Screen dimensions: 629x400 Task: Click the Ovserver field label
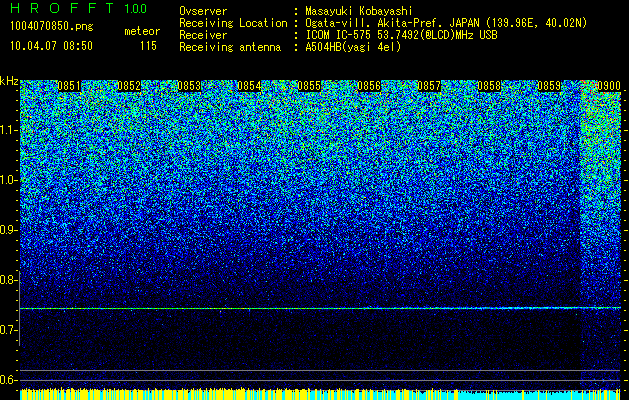click(x=203, y=11)
